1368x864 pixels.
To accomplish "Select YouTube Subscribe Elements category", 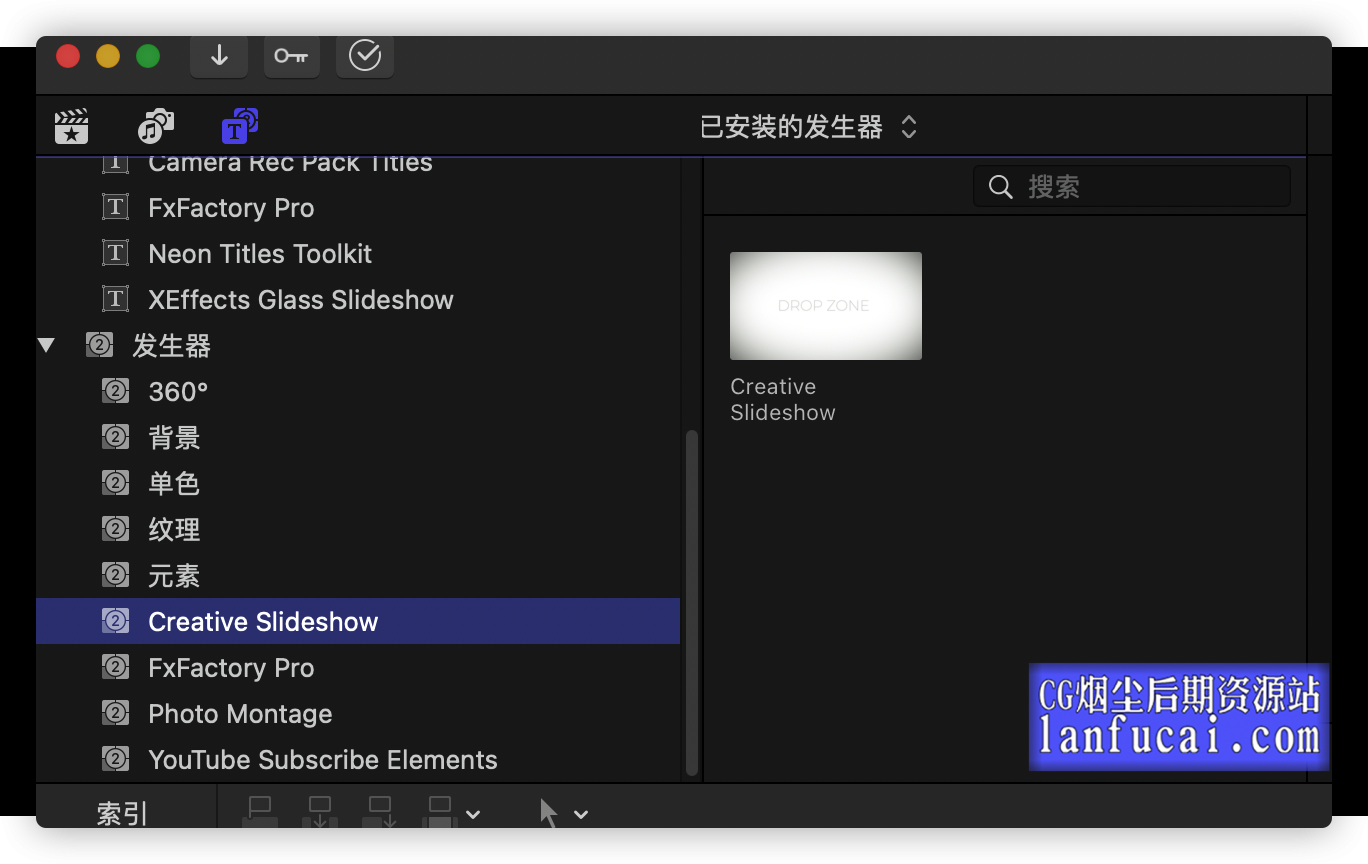I will tap(358, 760).
